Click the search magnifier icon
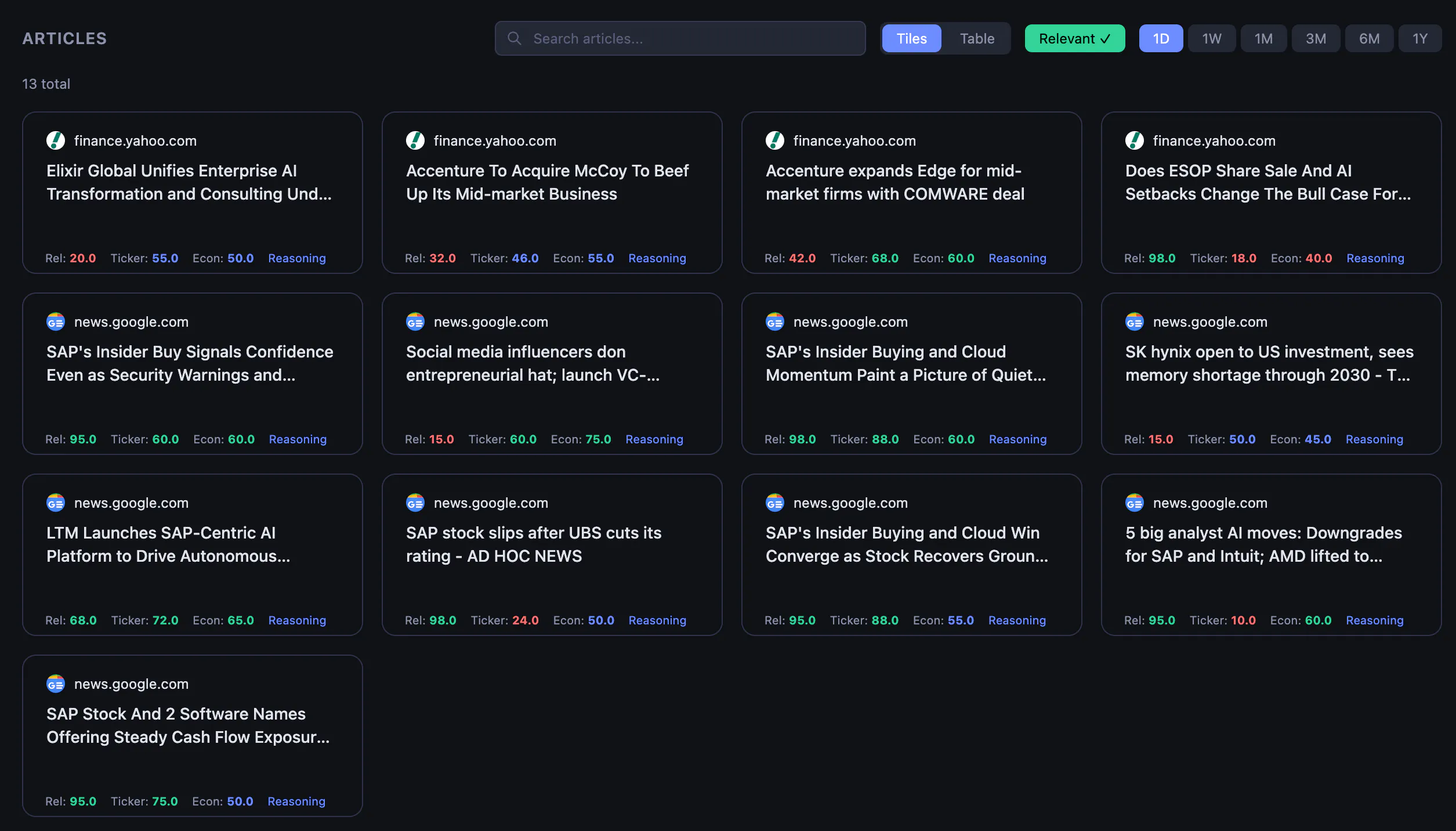 pyautogui.click(x=514, y=38)
